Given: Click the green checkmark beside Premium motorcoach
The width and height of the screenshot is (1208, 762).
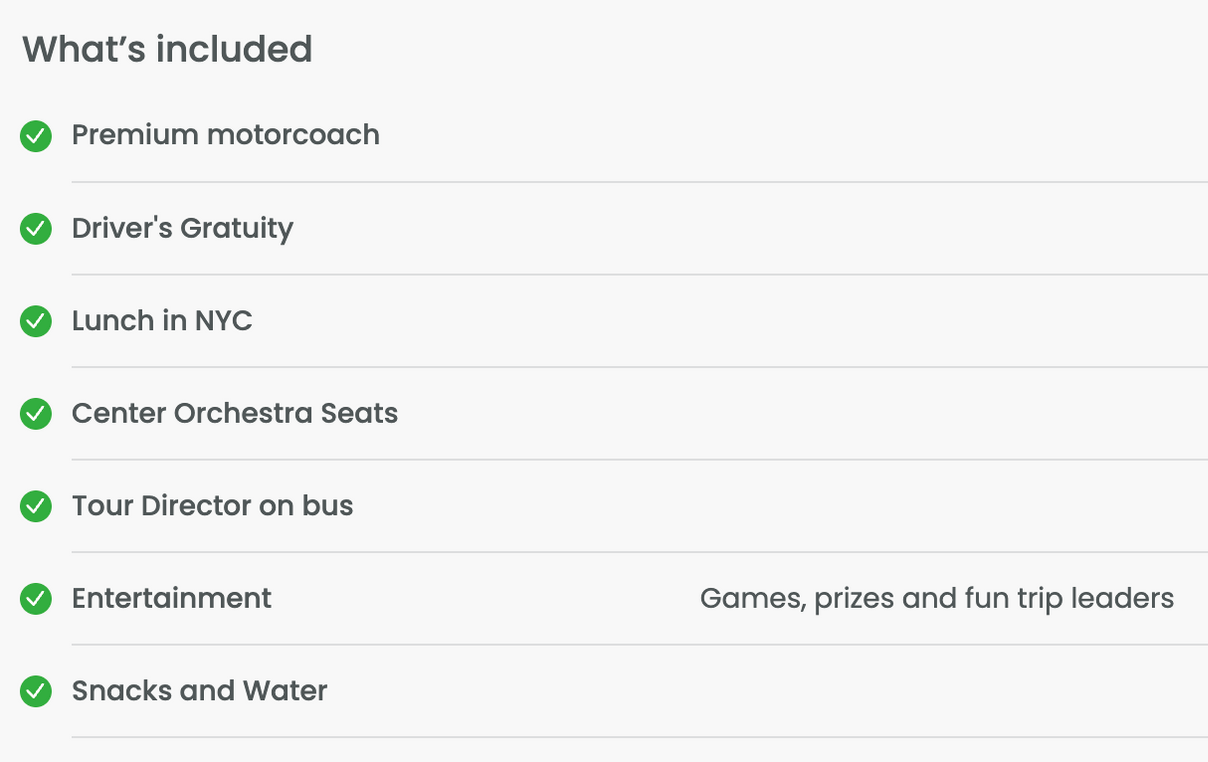Looking at the screenshot, I should [x=36, y=136].
